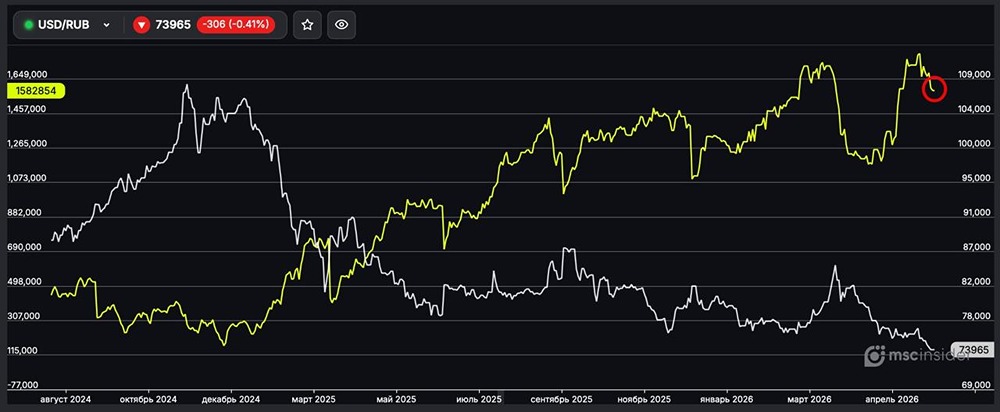
Task: Click the сентябрь 2025 date label
Action: 562,399
